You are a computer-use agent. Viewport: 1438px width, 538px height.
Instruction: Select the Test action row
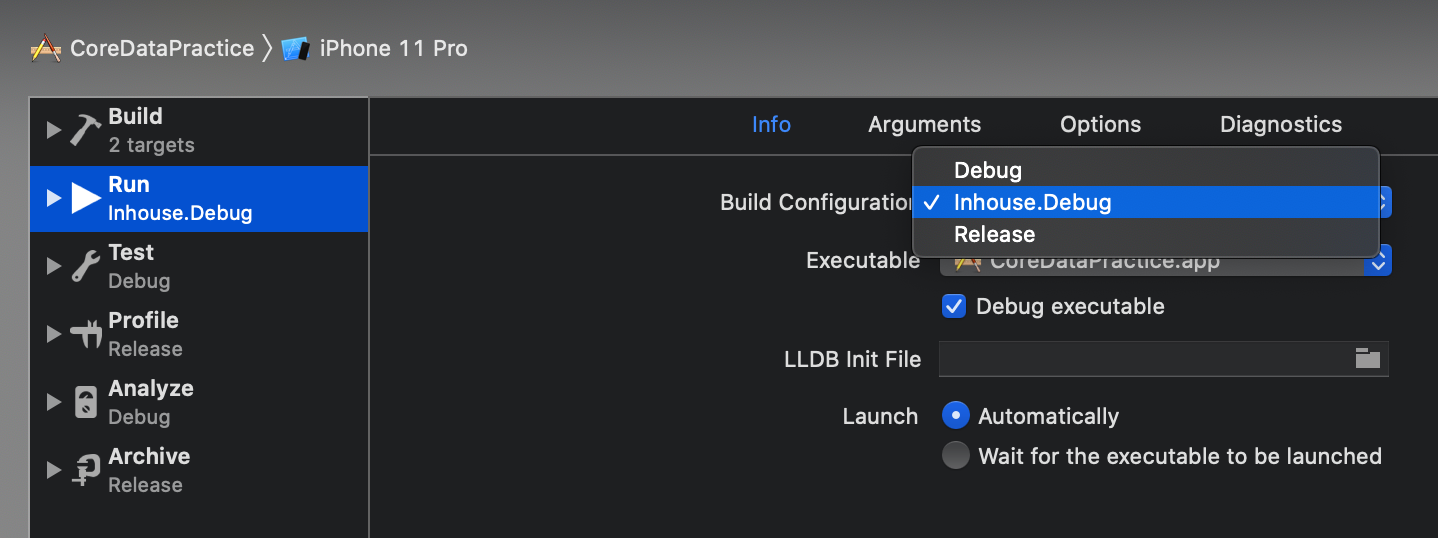pyautogui.click(x=200, y=266)
